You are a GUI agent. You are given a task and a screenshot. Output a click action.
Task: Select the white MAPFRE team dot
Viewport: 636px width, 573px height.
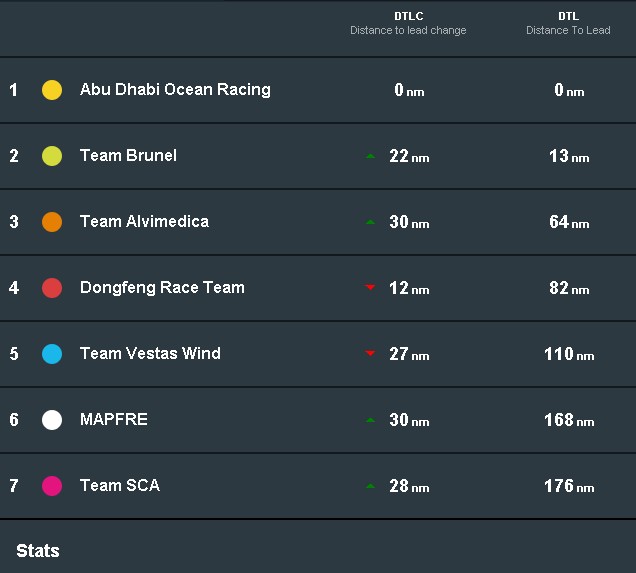(52, 420)
